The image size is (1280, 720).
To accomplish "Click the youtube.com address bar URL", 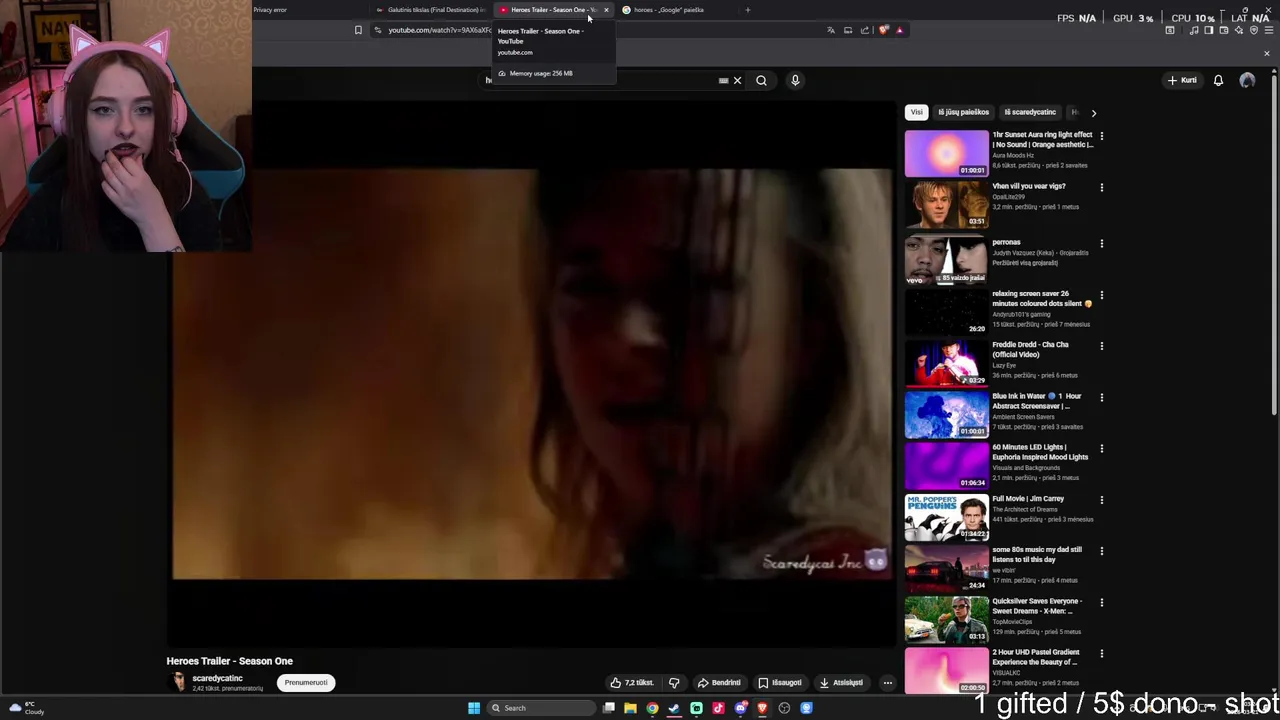I will (440, 30).
